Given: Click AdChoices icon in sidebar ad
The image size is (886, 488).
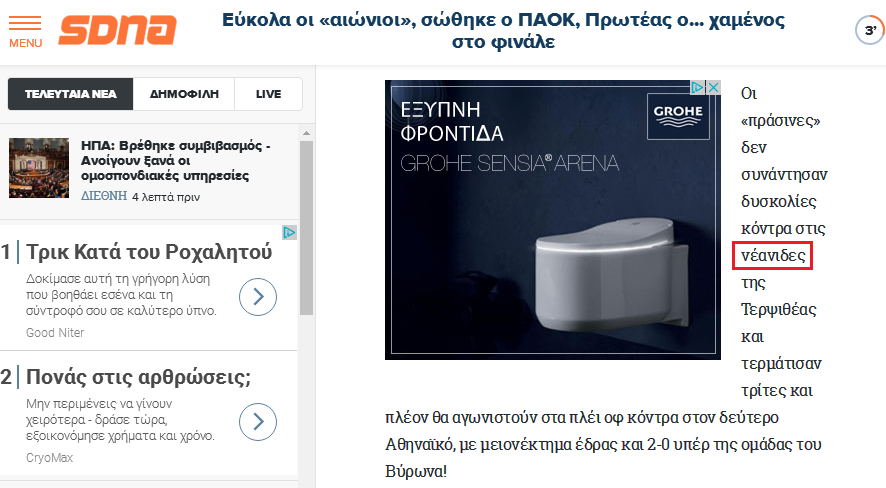Looking at the screenshot, I should pyautogui.click(x=289, y=232).
